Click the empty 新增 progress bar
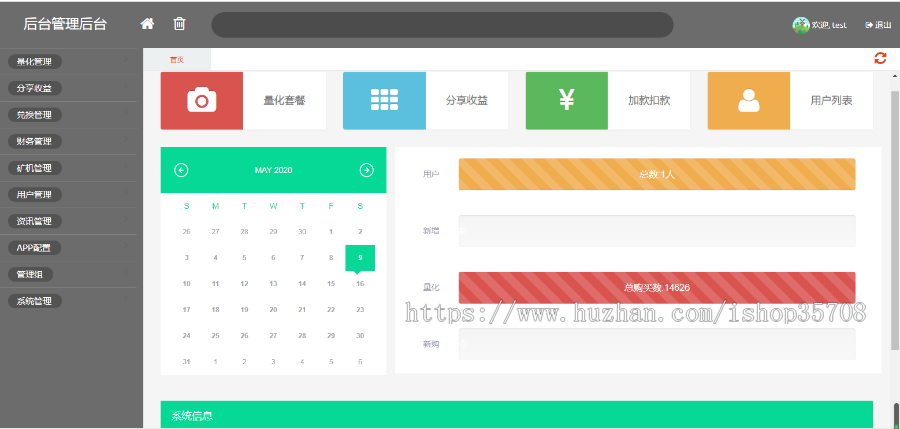The height and width of the screenshot is (429, 900). [657, 231]
